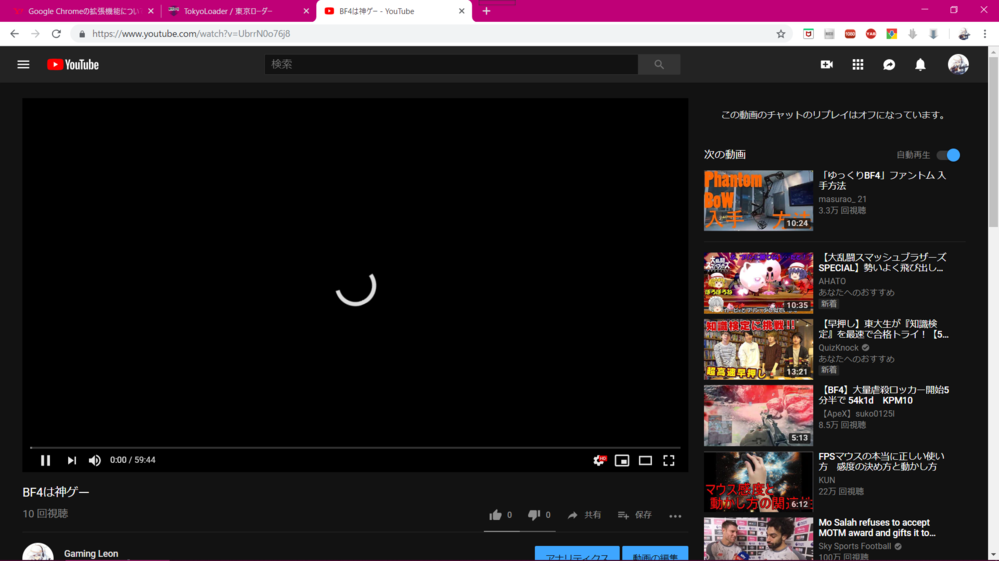The image size is (999, 561).
Task: Open the YouTube apps grid
Action: pos(857,65)
